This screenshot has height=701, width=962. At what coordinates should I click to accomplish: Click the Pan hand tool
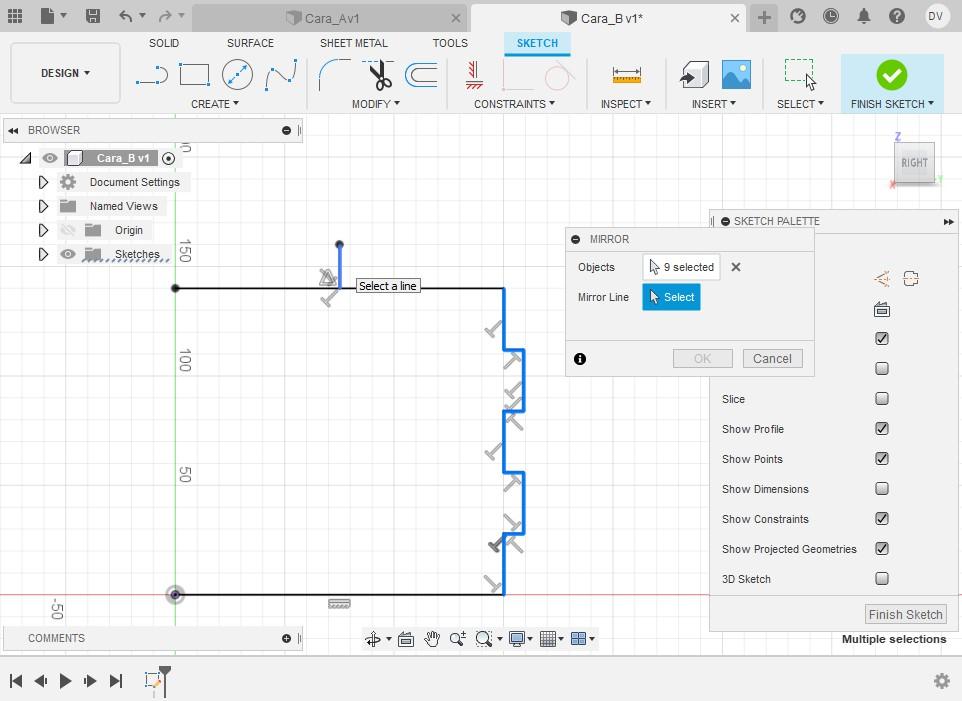click(x=432, y=639)
